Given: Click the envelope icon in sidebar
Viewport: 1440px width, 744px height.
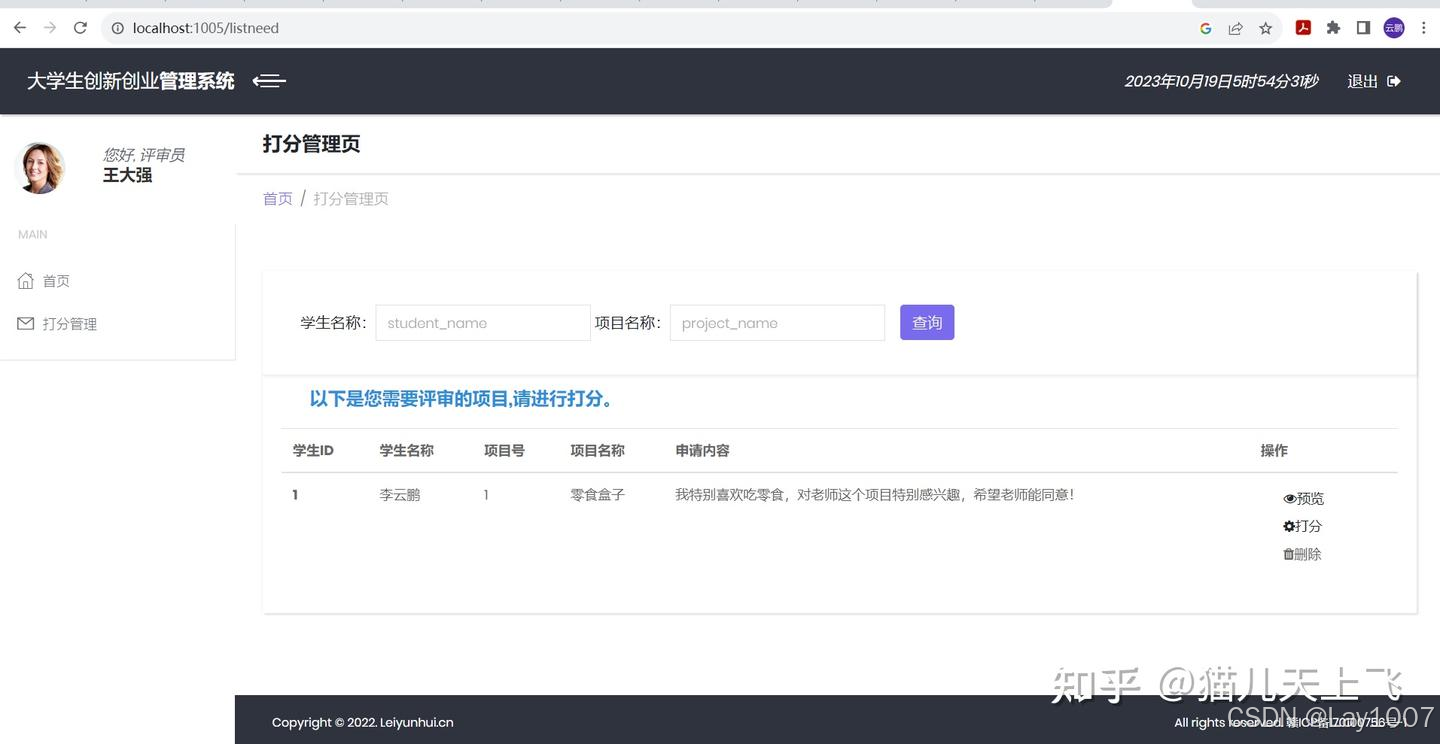Looking at the screenshot, I should point(26,324).
